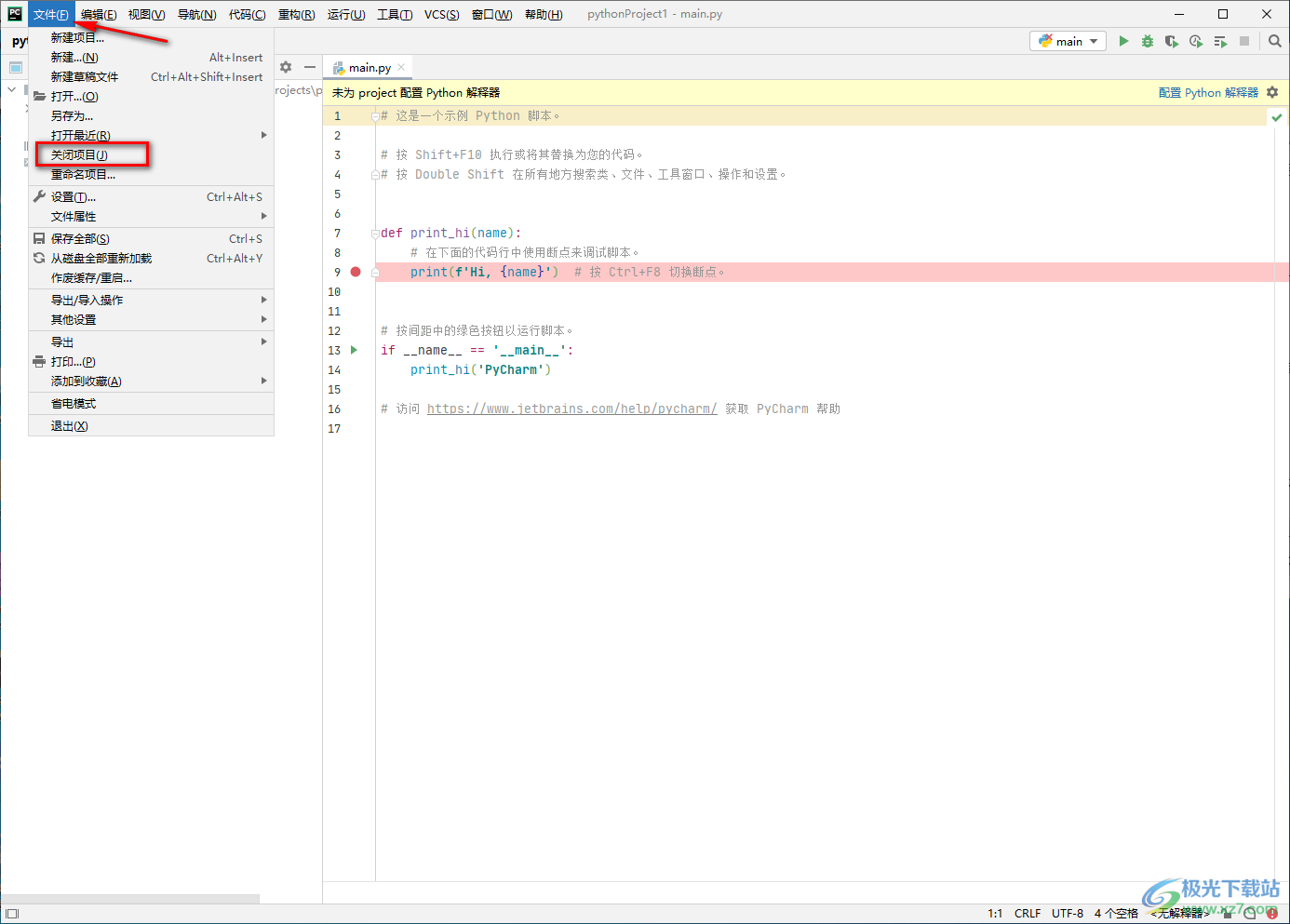Image resolution: width=1290 pixels, height=924 pixels.
Task: Select 重命名项目... menu entry
Action: point(152,174)
